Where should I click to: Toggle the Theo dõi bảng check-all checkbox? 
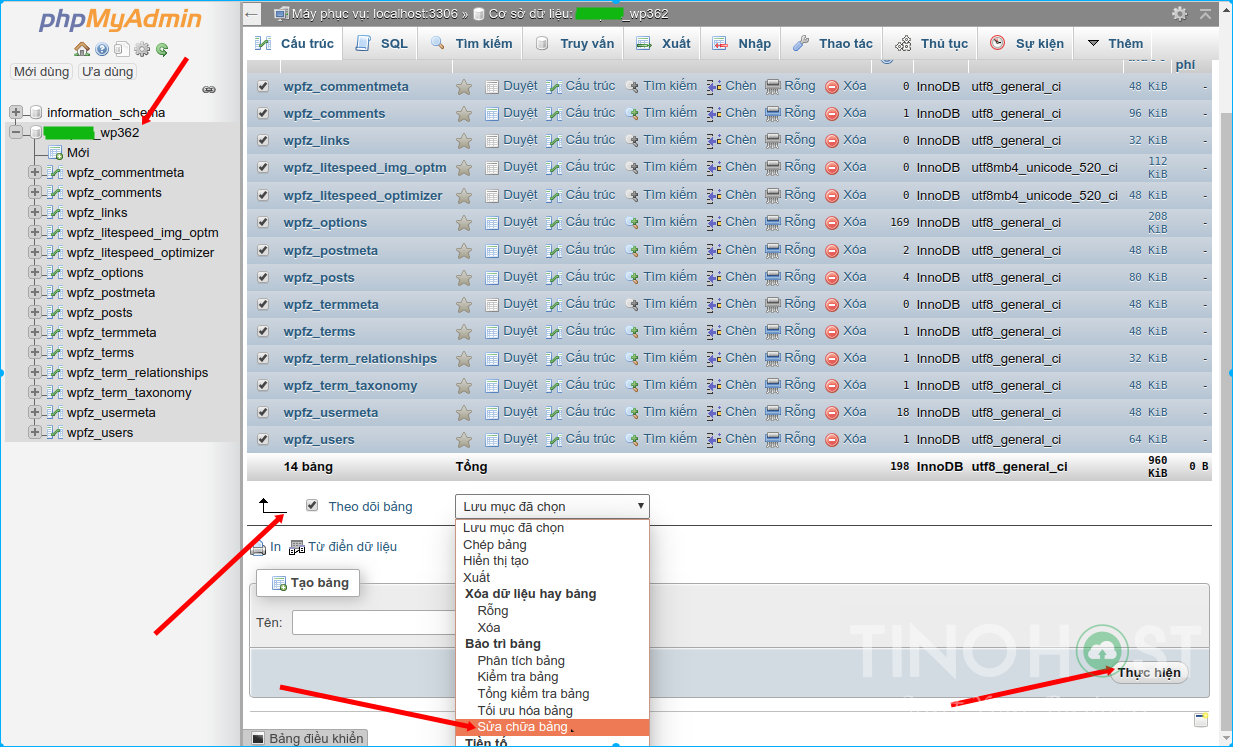coord(312,506)
